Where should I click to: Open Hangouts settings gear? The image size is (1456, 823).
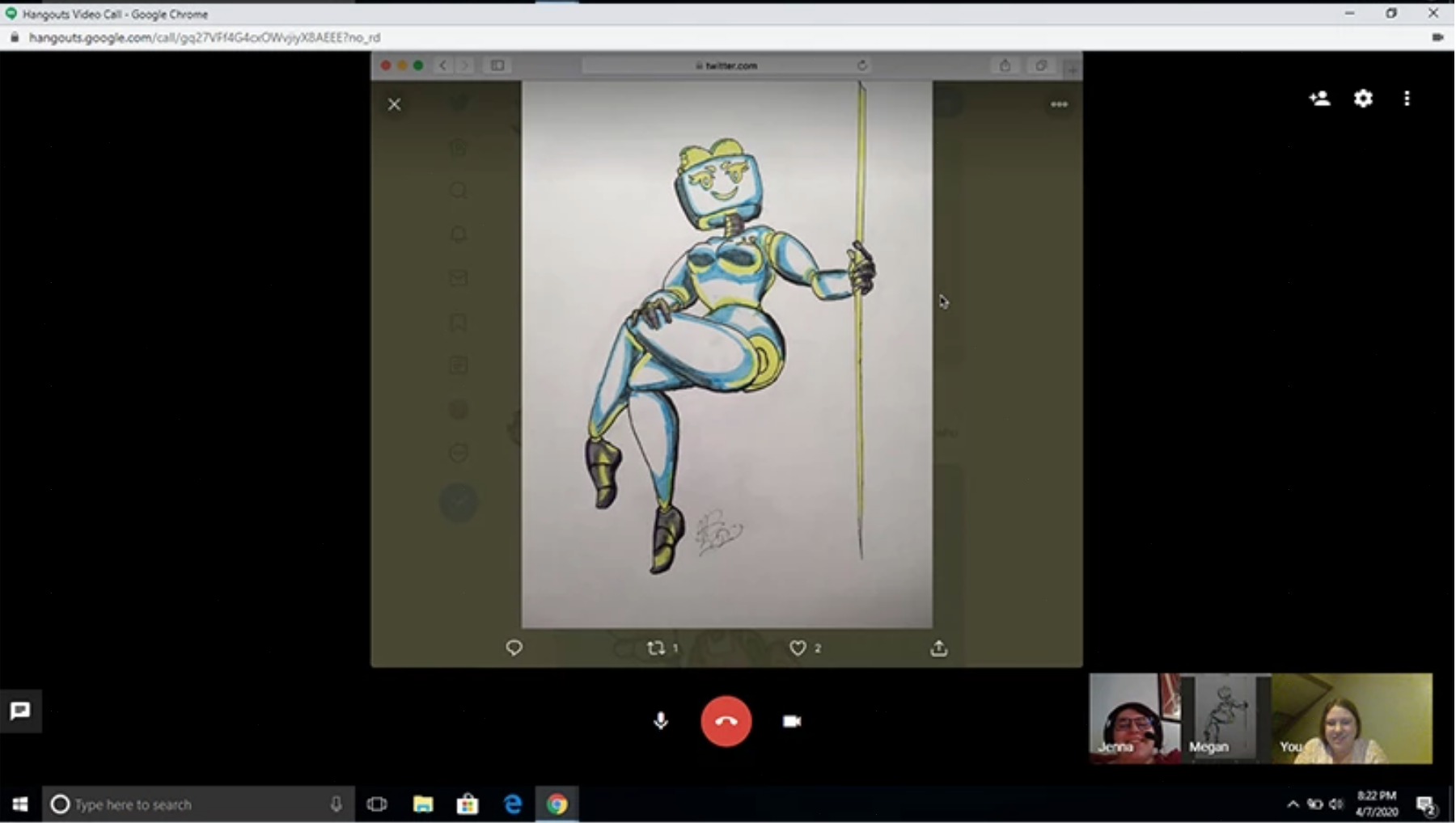coord(1363,99)
